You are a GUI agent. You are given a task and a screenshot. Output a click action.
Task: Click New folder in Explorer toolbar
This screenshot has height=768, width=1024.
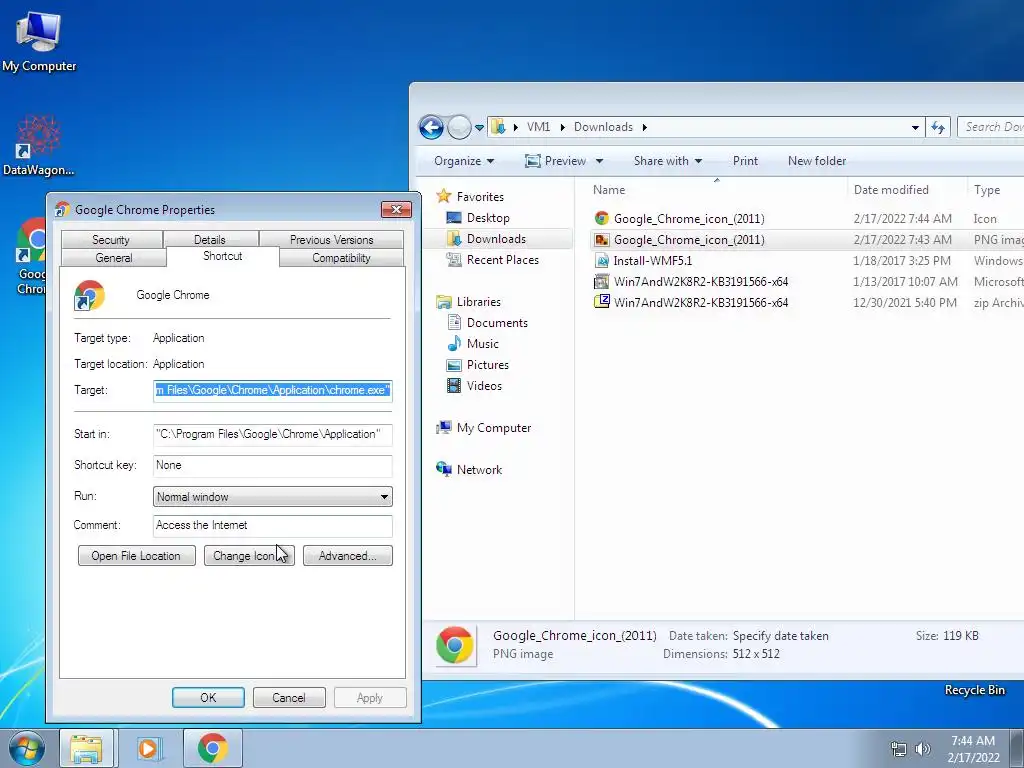(816, 161)
